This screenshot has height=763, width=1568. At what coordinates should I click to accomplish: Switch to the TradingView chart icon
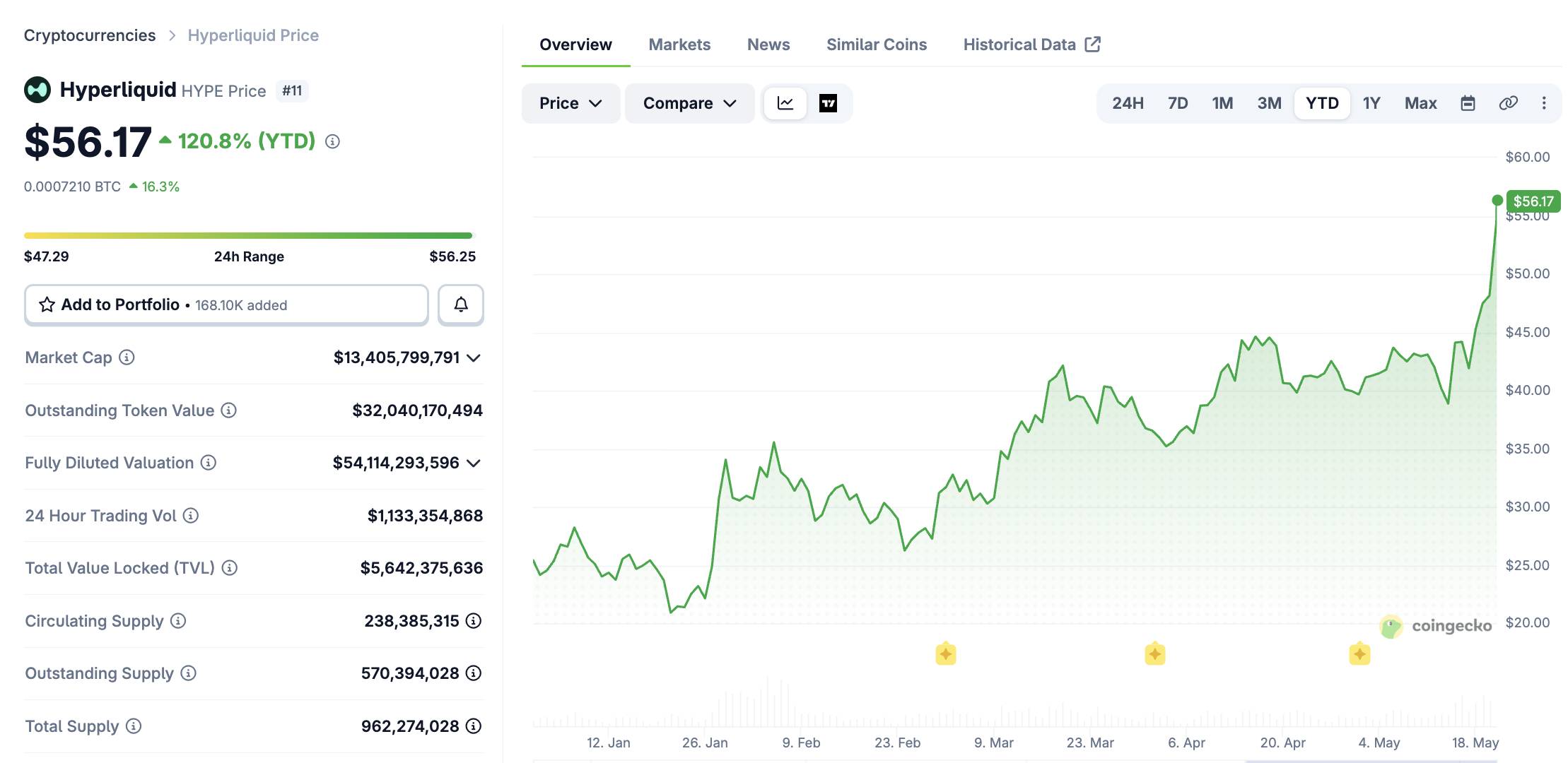[828, 103]
